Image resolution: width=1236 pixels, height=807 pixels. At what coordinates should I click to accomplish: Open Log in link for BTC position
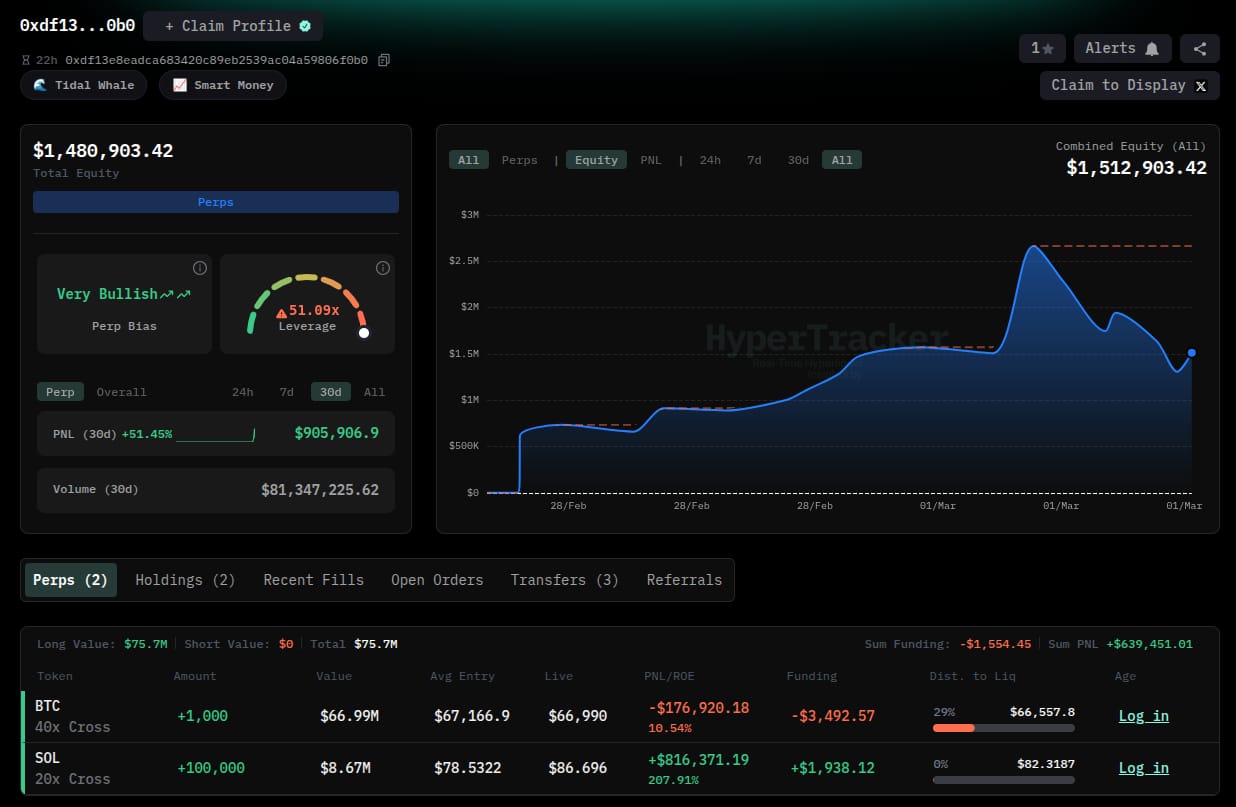[x=1143, y=716]
